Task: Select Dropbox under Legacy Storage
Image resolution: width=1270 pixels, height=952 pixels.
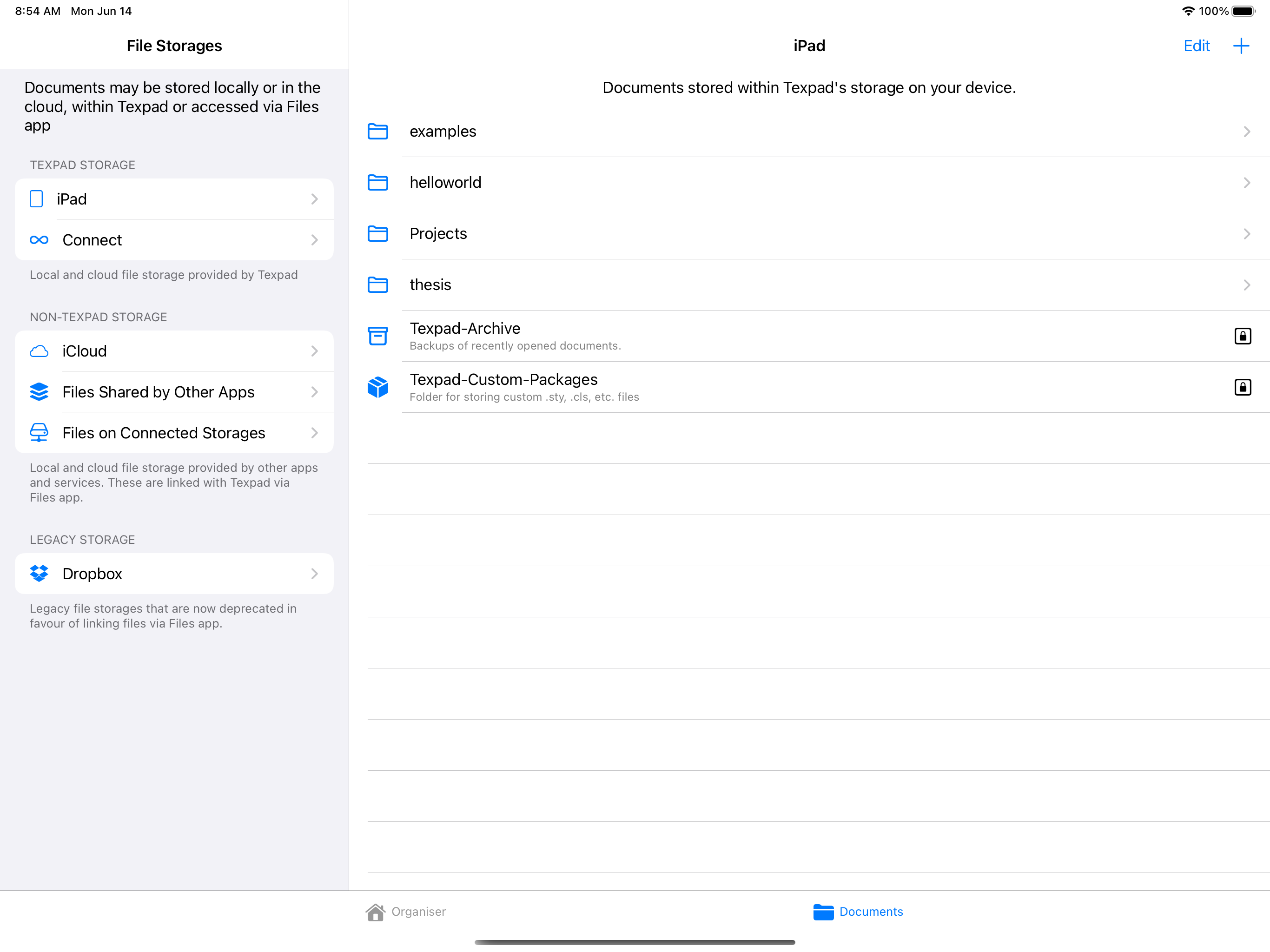Action: pos(174,574)
